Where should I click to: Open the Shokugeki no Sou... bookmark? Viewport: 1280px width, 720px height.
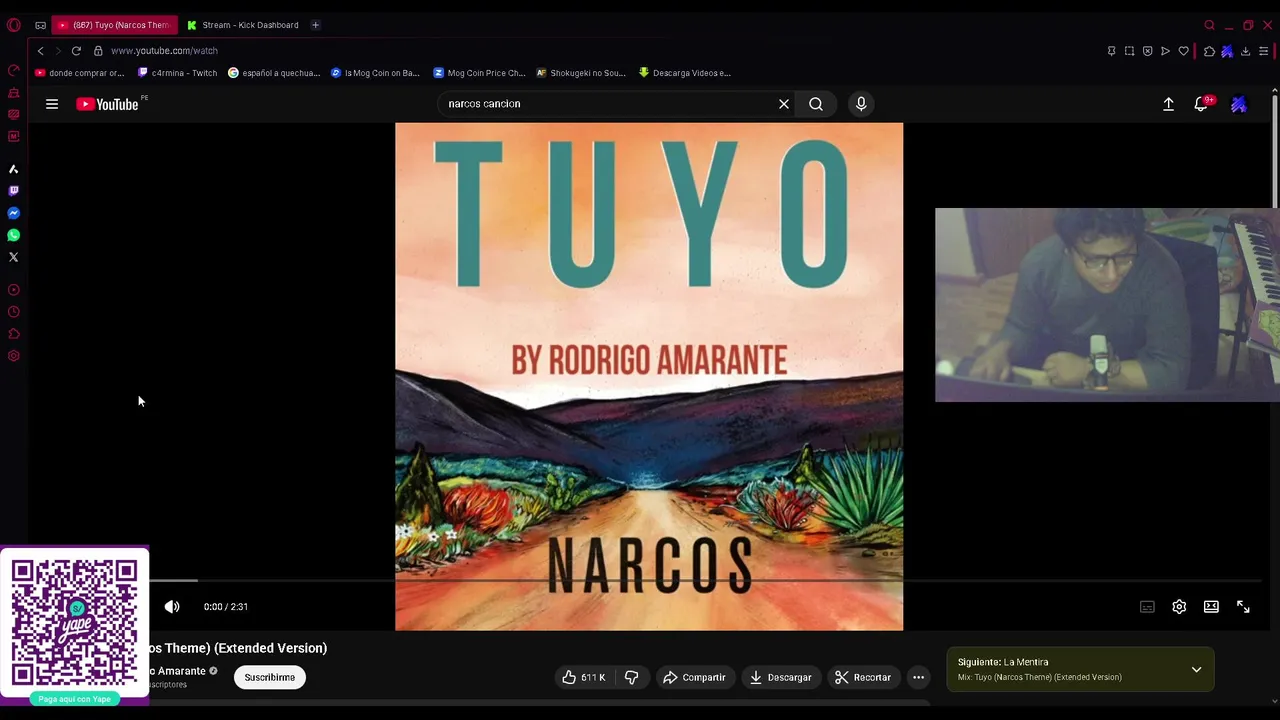pos(581,73)
